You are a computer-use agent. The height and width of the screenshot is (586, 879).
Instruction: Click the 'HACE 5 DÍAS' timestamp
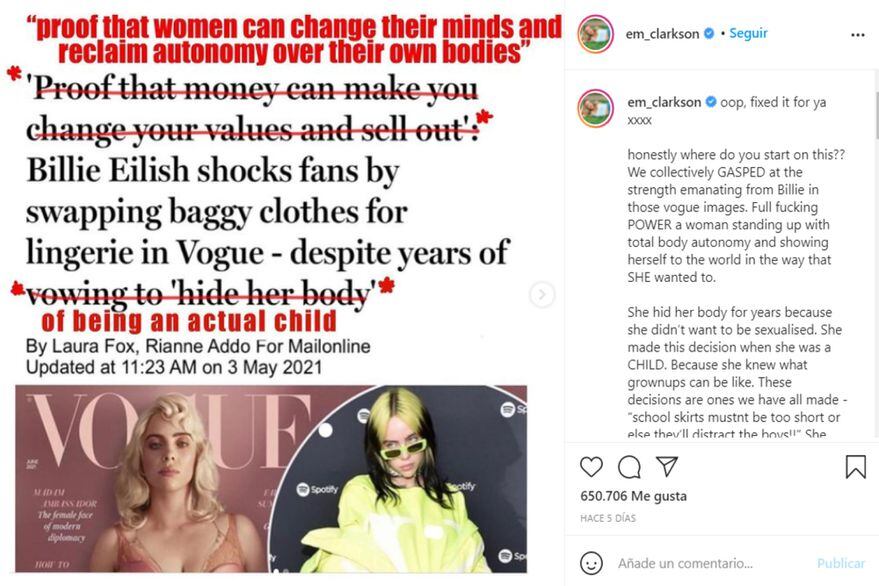(608, 518)
